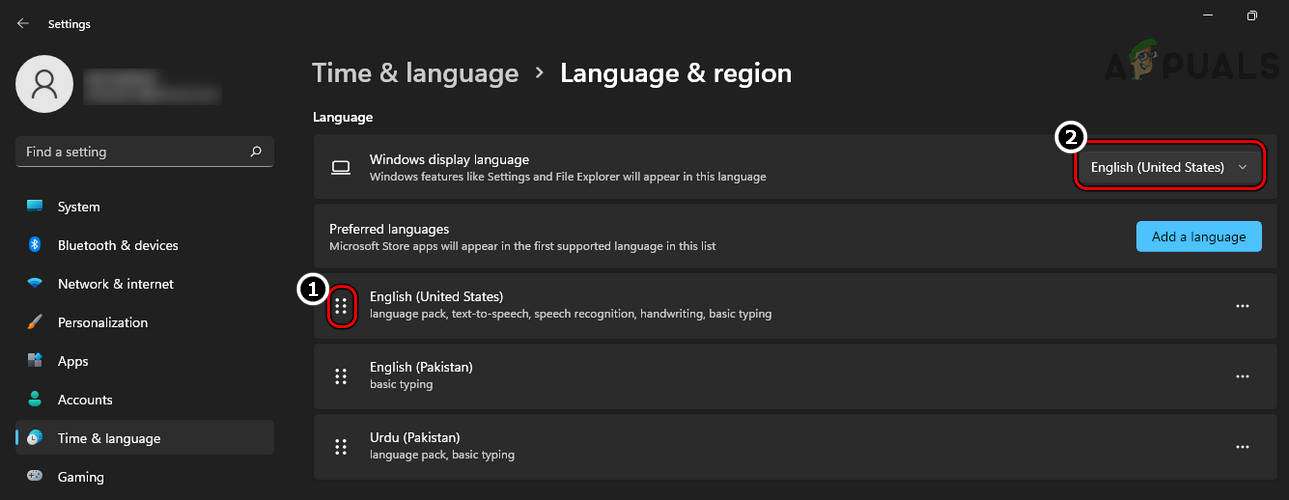Click Add a language button

(1198, 237)
